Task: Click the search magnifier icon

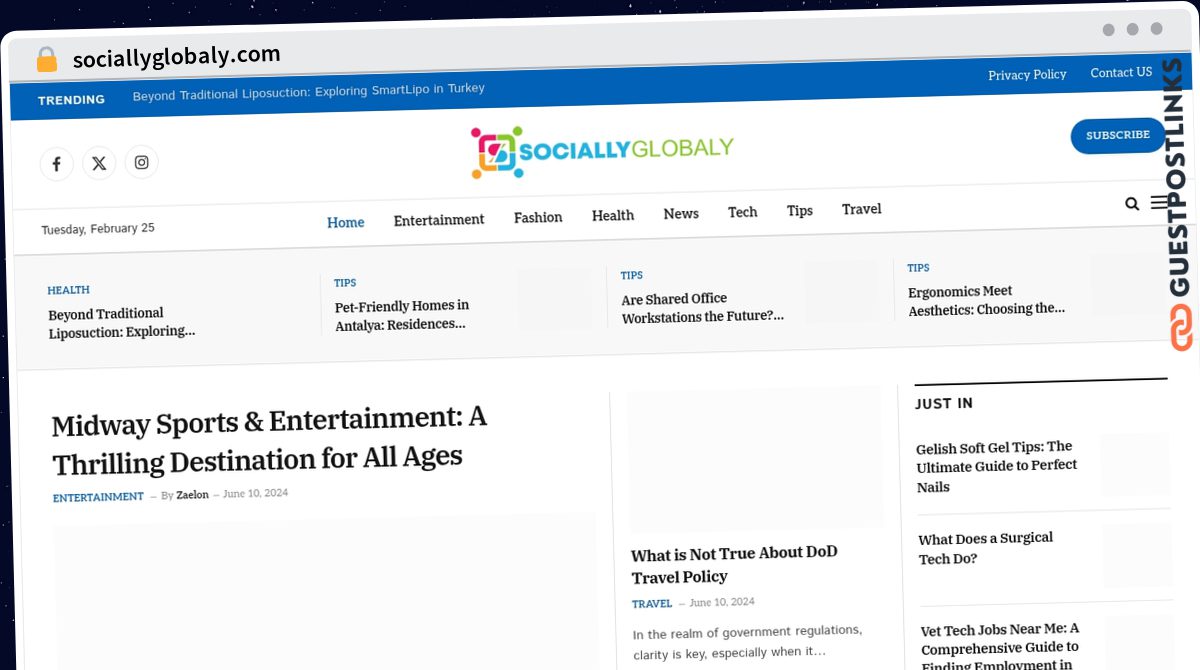Action: coord(1132,204)
